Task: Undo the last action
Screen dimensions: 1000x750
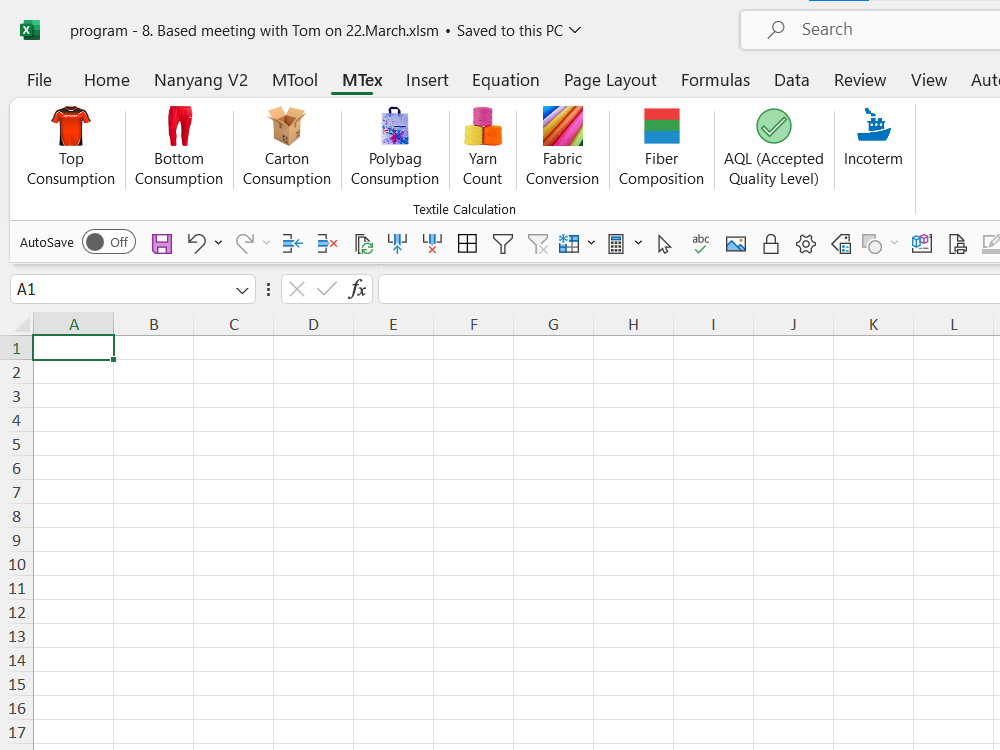Action: (x=196, y=243)
